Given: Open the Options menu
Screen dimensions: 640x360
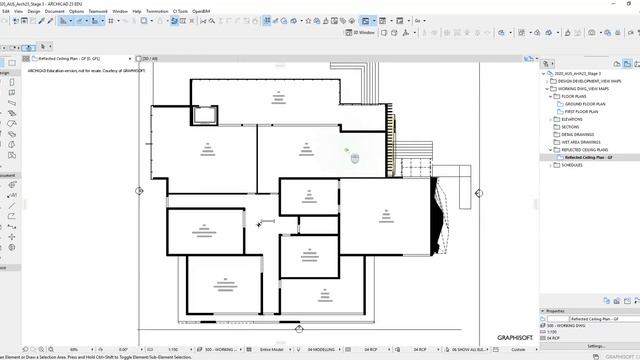Looking at the screenshot, I should tap(76, 11).
